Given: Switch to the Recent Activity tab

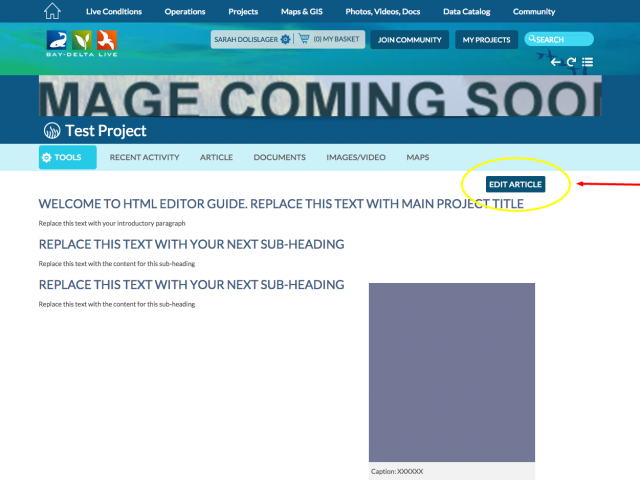Looking at the screenshot, I should (144, 157).
